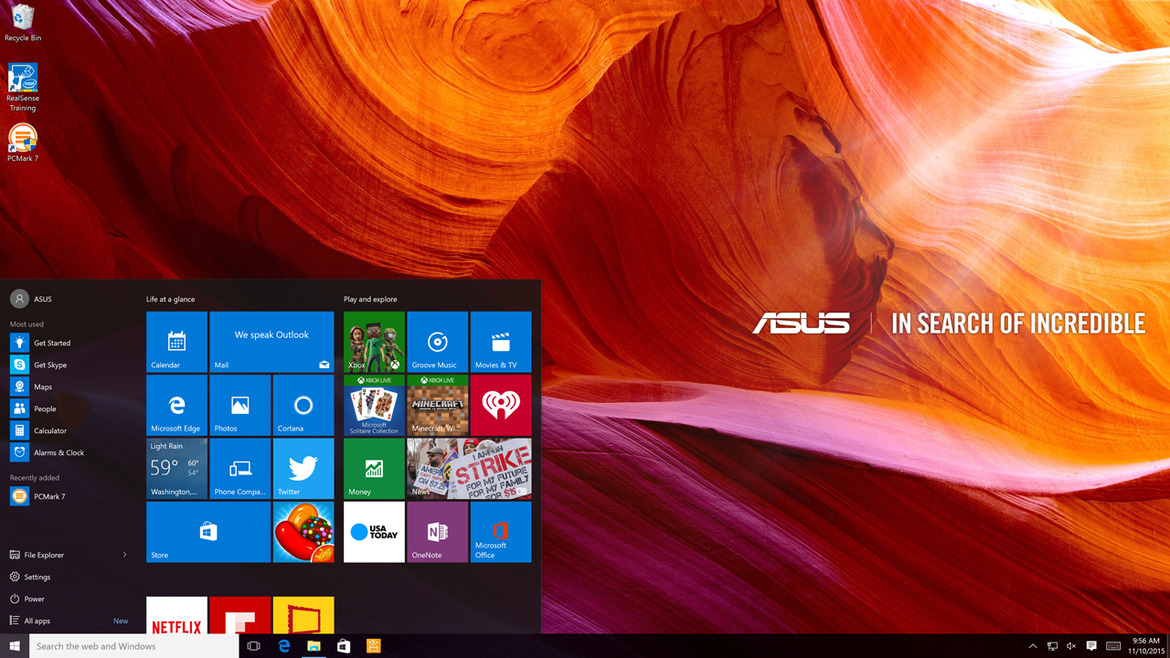Open the Xbox tile

pyautogui.click(x=375, y=342)
